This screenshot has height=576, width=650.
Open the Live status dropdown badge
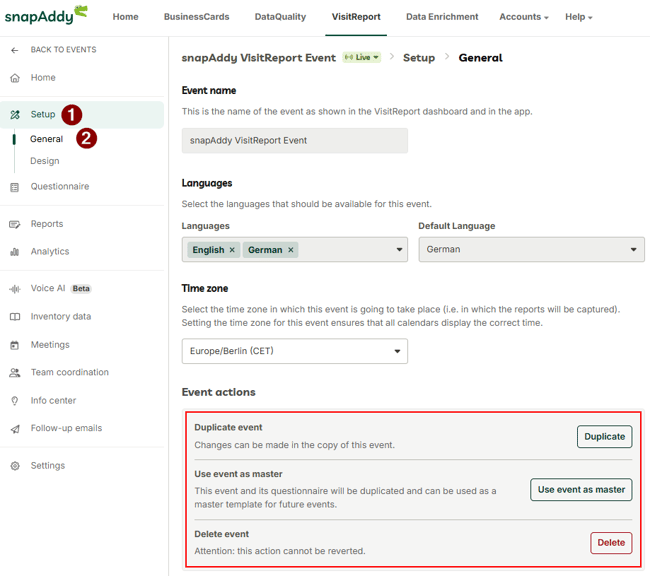pyautogui.click(x=361, y=57)
